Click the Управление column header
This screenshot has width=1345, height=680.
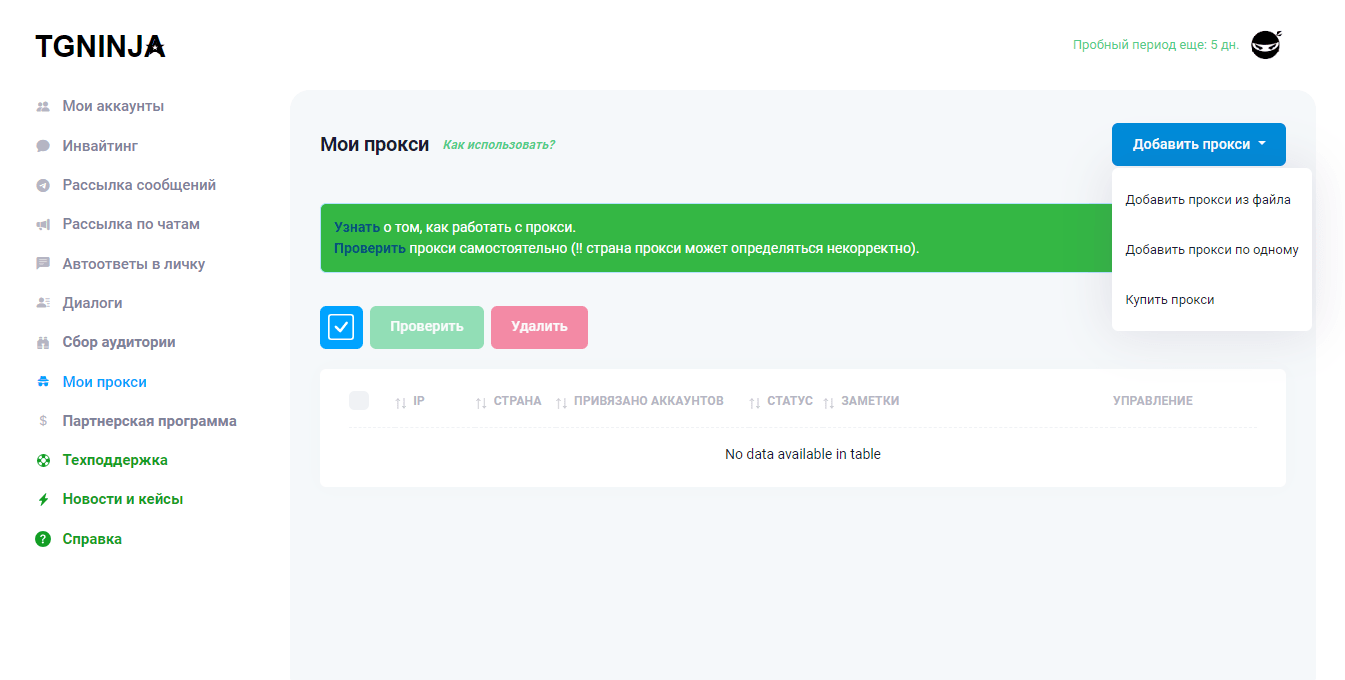(1153, 401)
